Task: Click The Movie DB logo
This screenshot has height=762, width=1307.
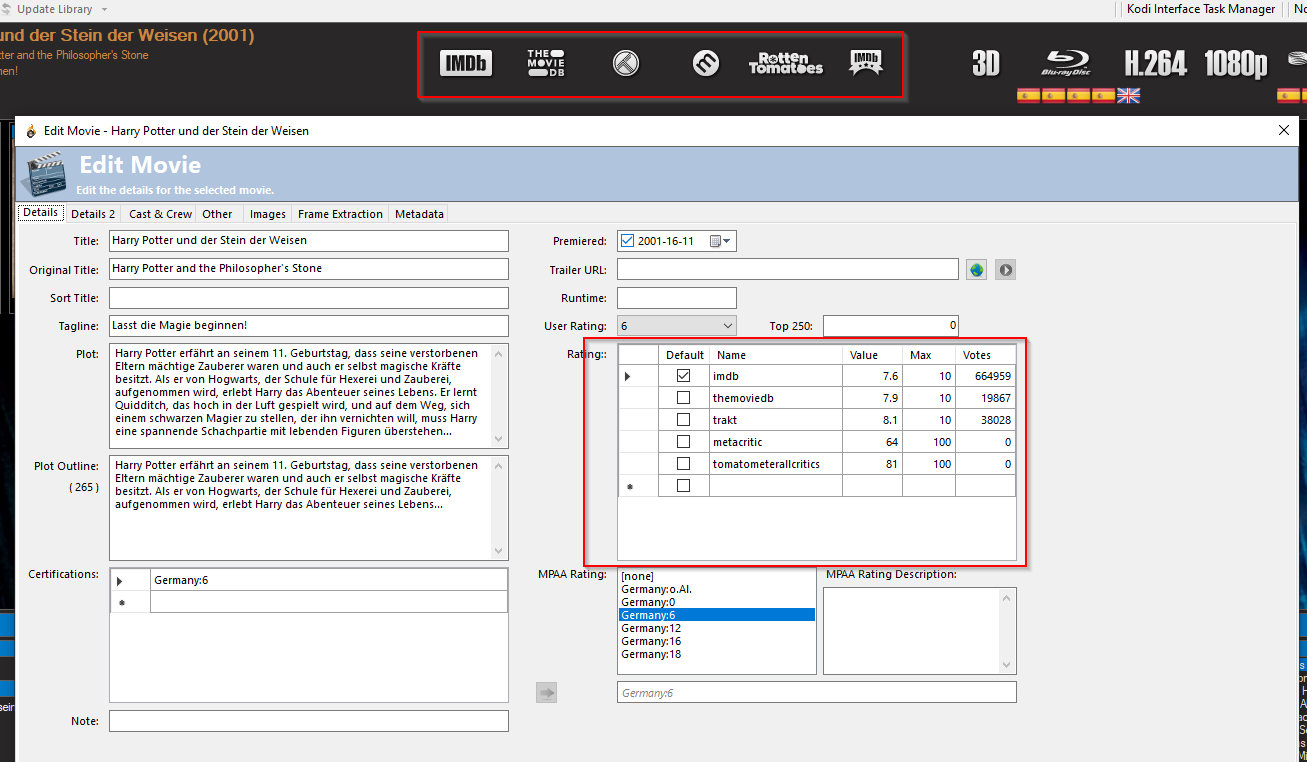Action: coord(546,64)
